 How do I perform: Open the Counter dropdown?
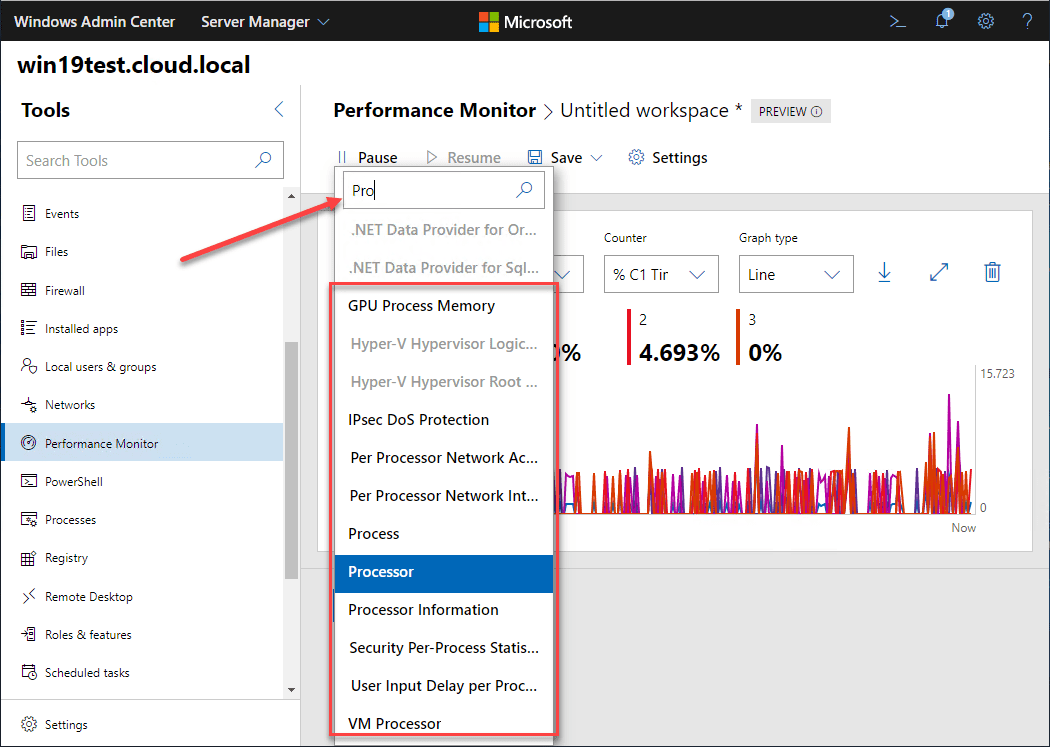pyautogui.click(x=660, y=274)
